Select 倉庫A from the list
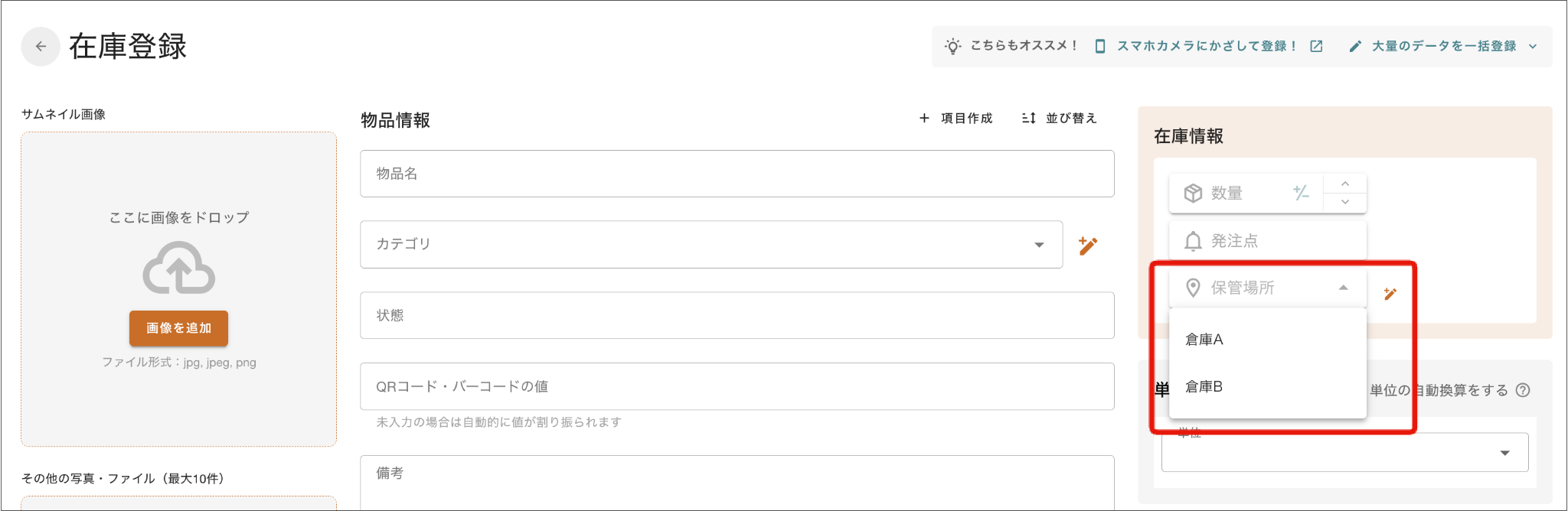The image size is (1568, 511). pos(1204,340)
